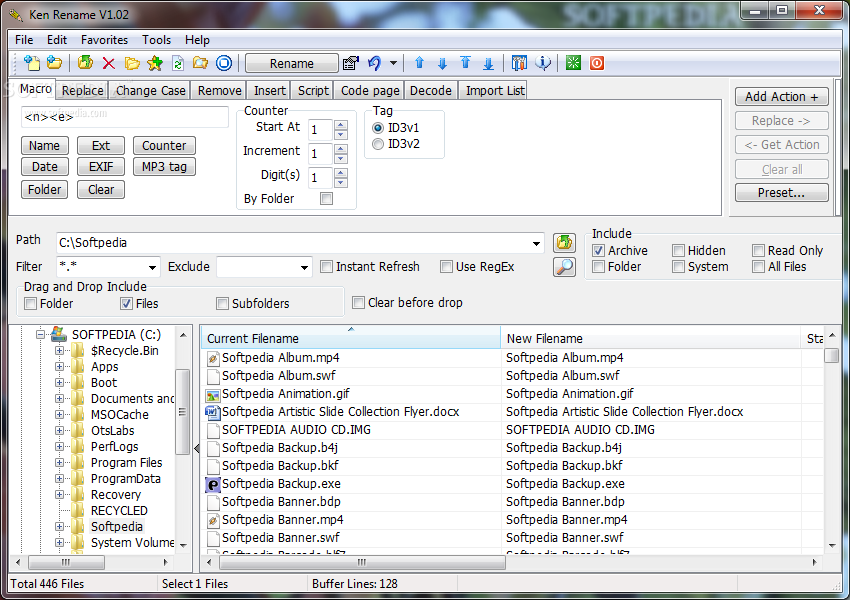The height and width of the screenshot is (600, 850).
Task: Open the Tools menu
Action: [x=156, y=40]
